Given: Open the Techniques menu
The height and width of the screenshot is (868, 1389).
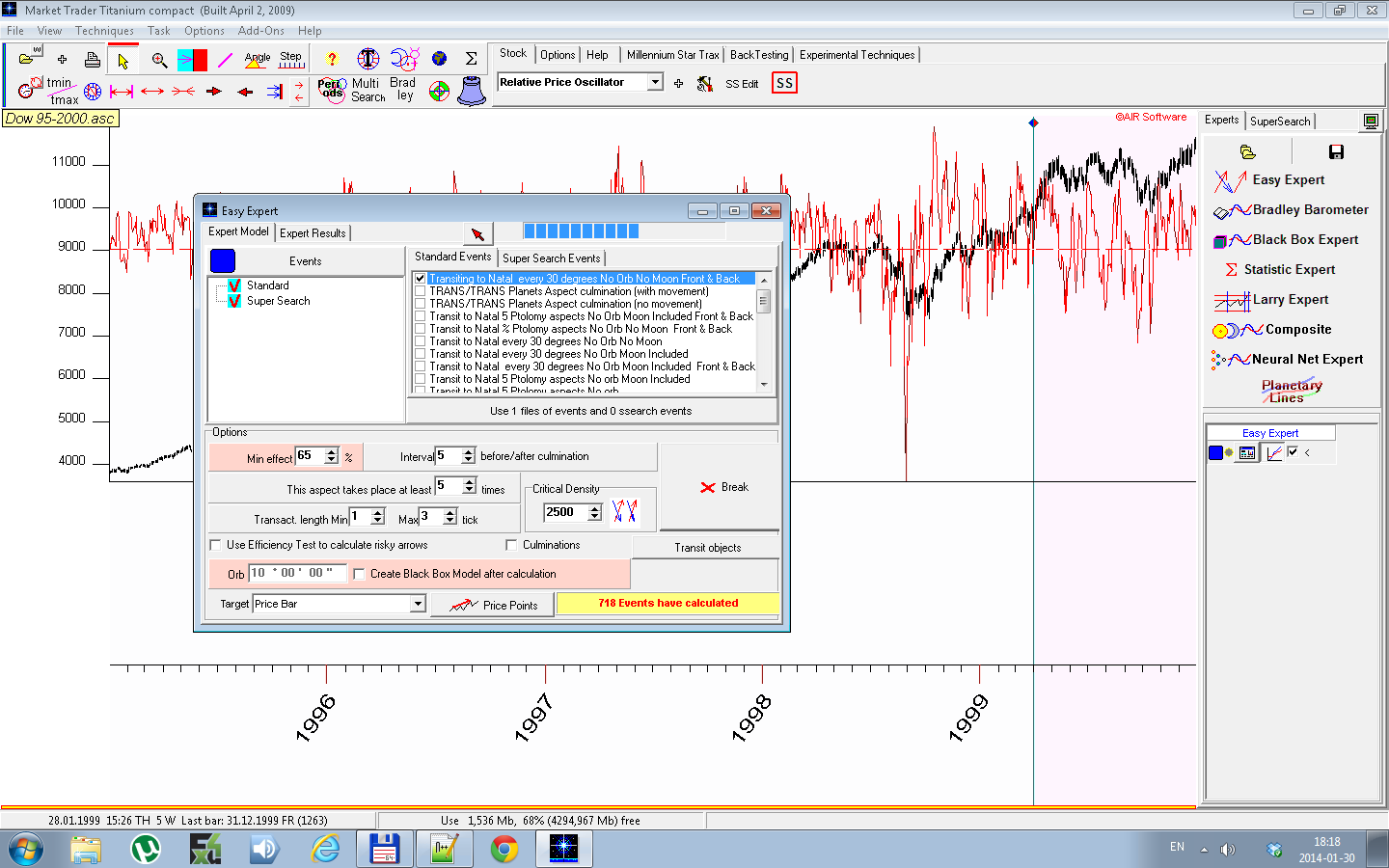Looking at the screenshot, I should click(104, 31).
